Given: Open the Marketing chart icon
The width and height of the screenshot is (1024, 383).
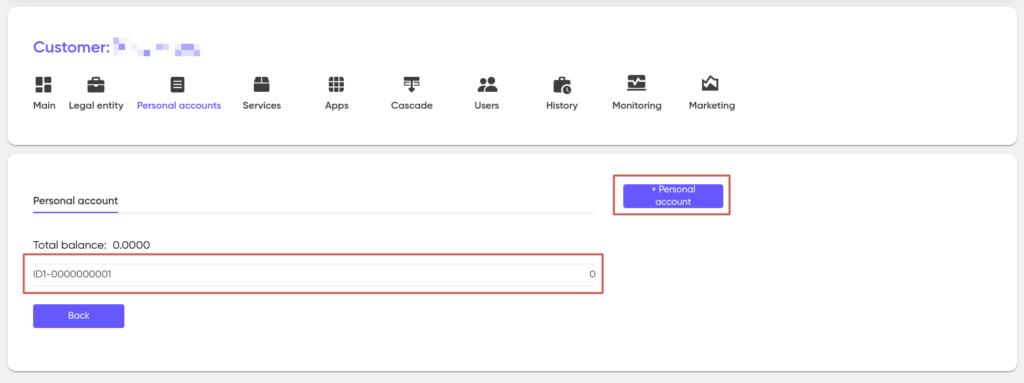Looking at the screenshot, I should (711, 84).
